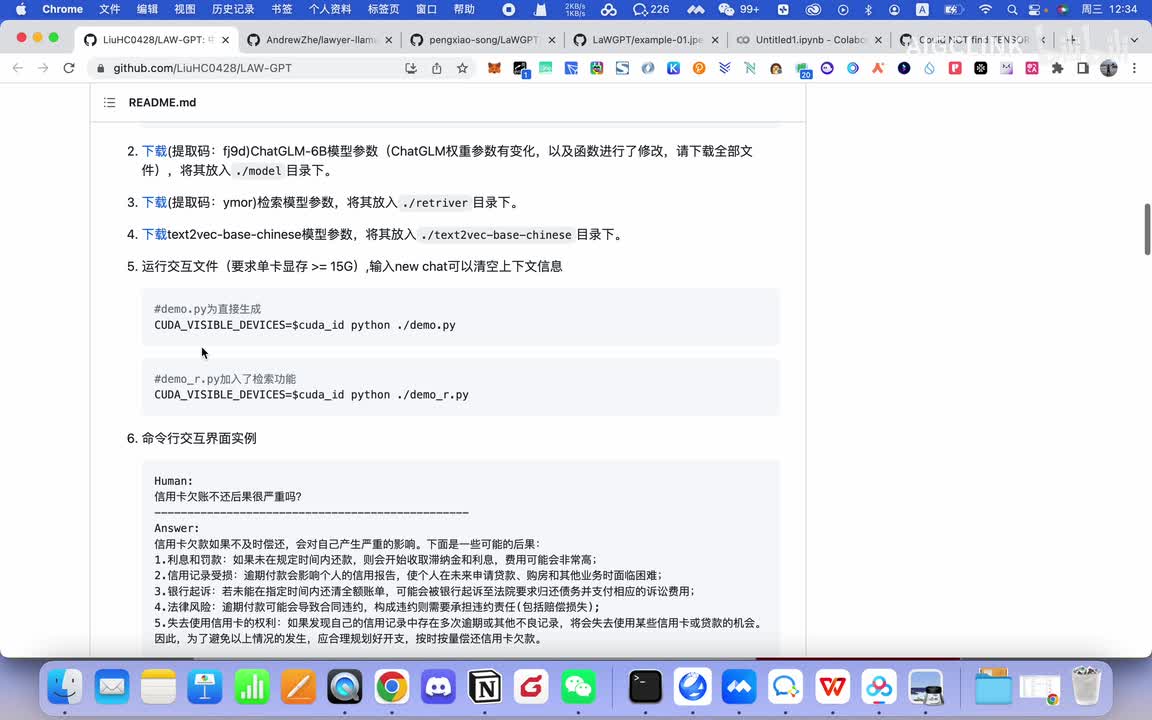This screenshot has height=720, width=1152.
Task: Open Notion from the dock
Action: point(485,687)
